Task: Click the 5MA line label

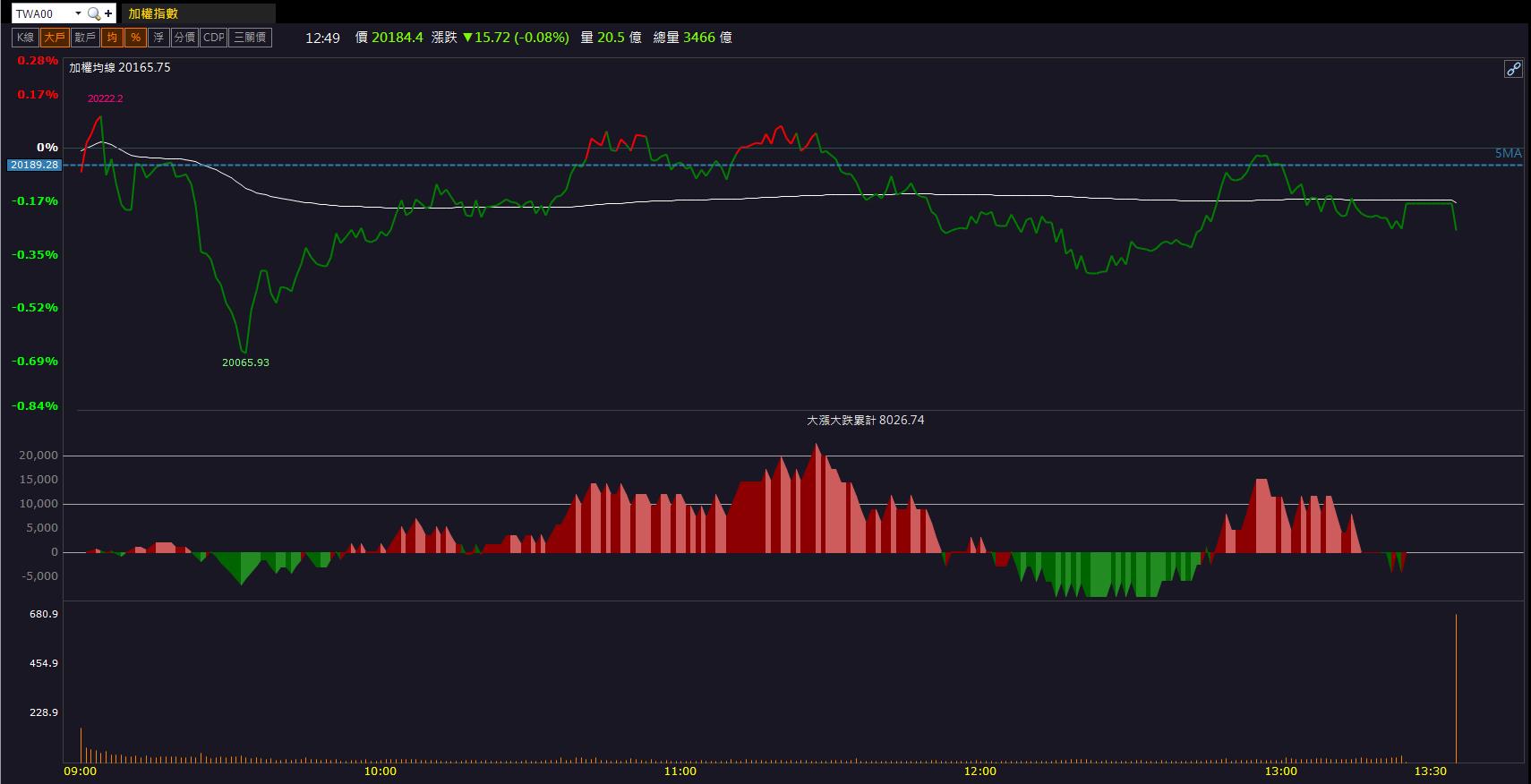Action: pyautogui.click(x=1508, y=153)
